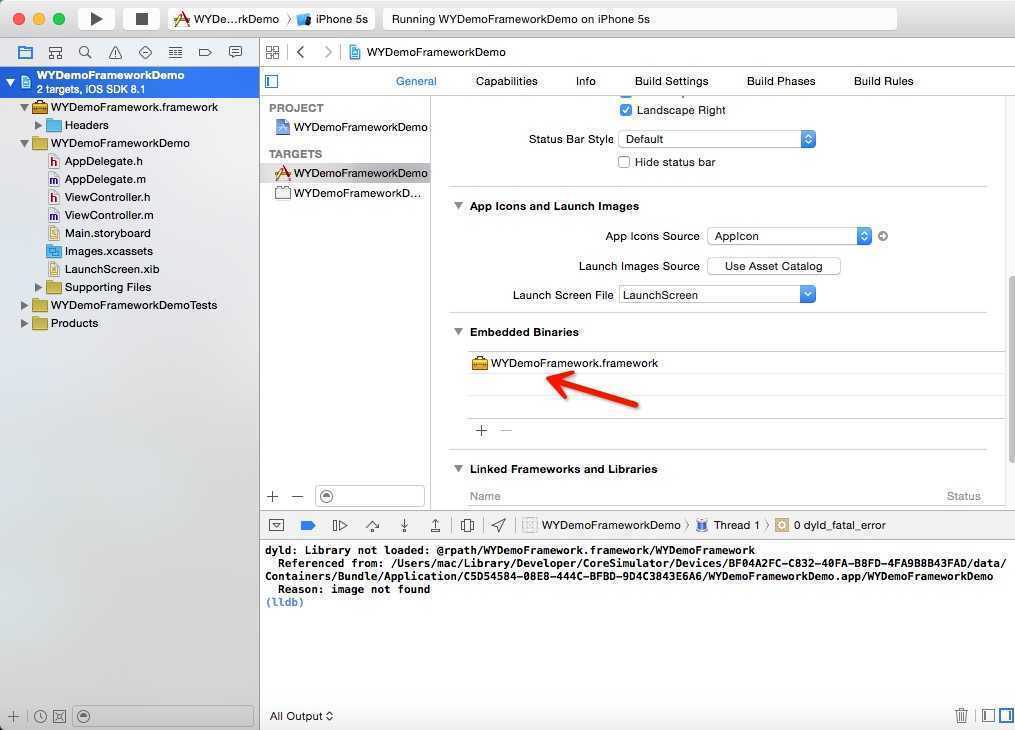1015x730 pixels.
Task: Collapse the Linked Frameworks and Libraries section
Action: (x=458, y=469)
